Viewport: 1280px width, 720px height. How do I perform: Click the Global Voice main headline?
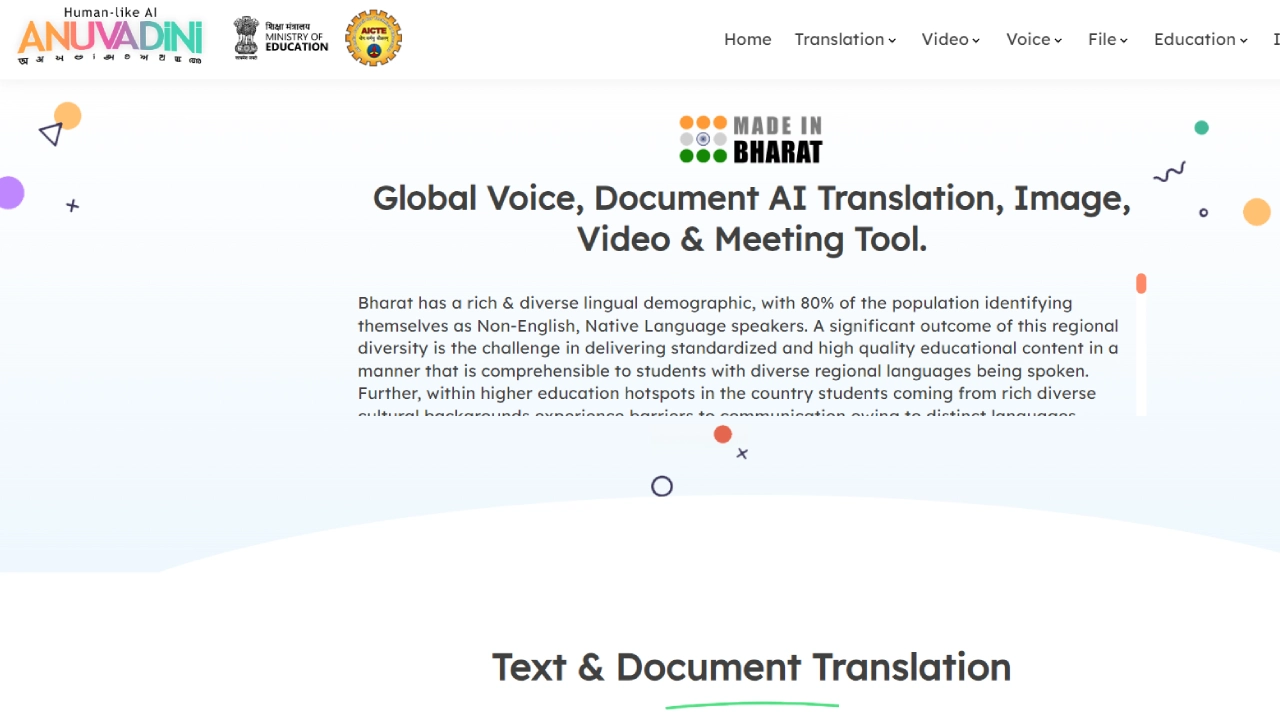point(751,218)
